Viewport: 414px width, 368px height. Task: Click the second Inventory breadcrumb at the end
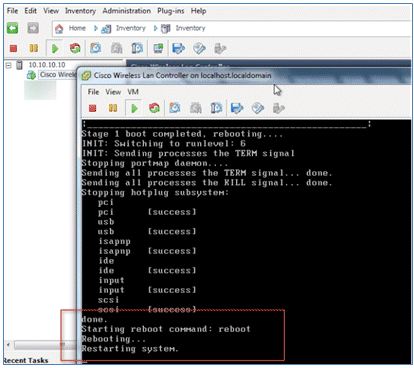[190, 28]
